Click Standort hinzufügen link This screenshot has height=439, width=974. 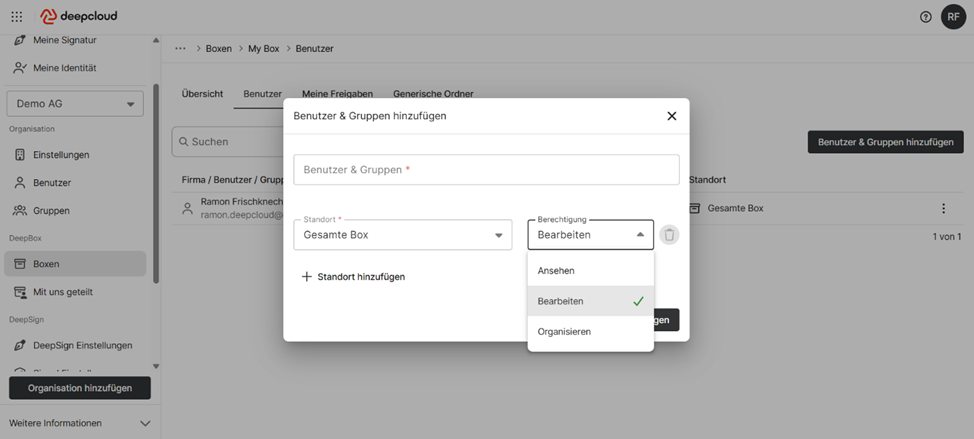click(353, 277)
